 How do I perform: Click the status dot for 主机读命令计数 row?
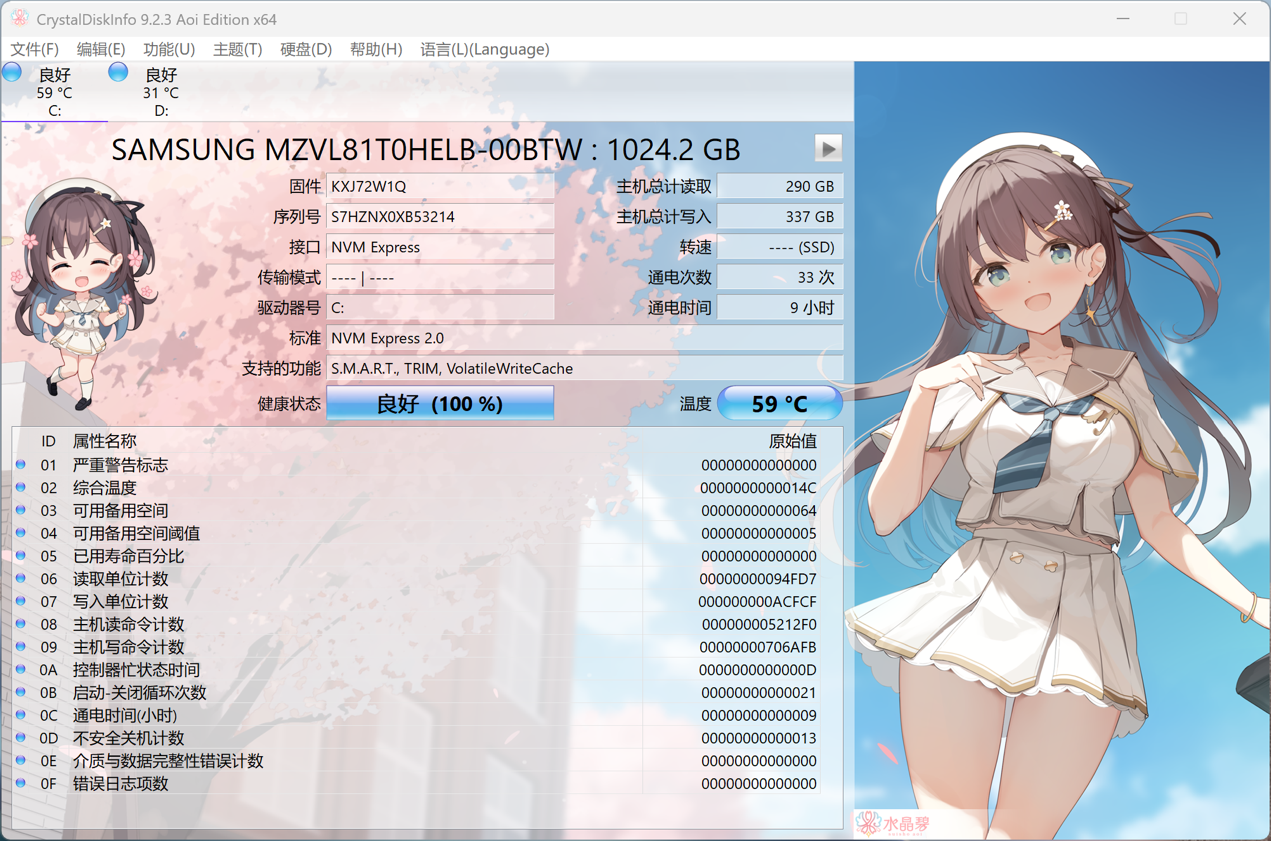[x=21, y=624]
